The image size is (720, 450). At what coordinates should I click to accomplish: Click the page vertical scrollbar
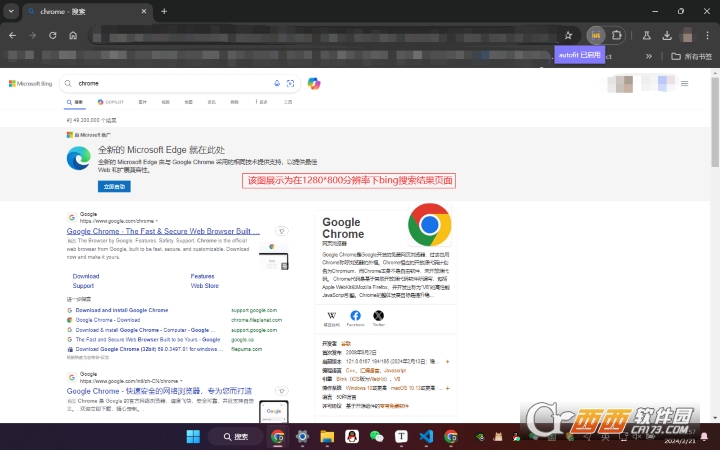715,122
